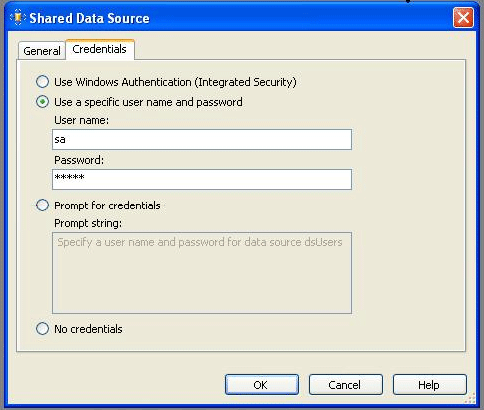This screenshot has height=410, width=484.
Task: Confirm settings with the OK button
Action: 262,385
